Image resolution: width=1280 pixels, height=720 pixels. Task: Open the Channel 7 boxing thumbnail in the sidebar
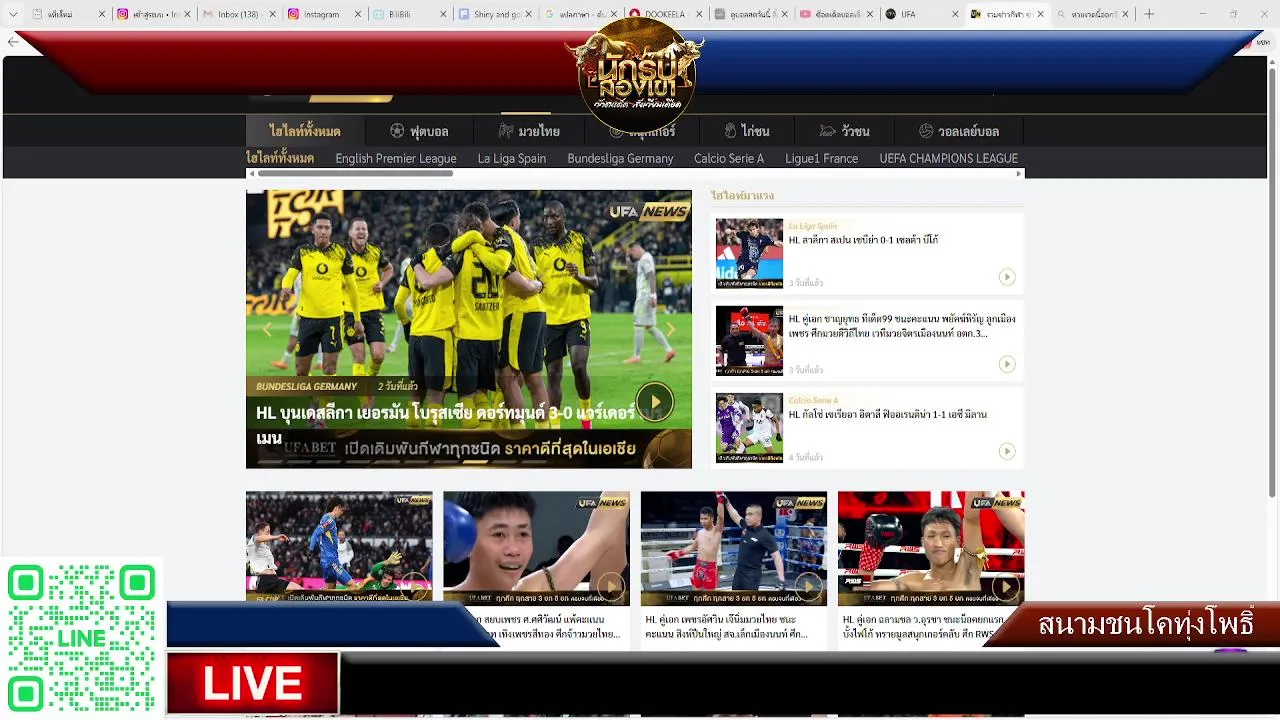coord(749,341)
